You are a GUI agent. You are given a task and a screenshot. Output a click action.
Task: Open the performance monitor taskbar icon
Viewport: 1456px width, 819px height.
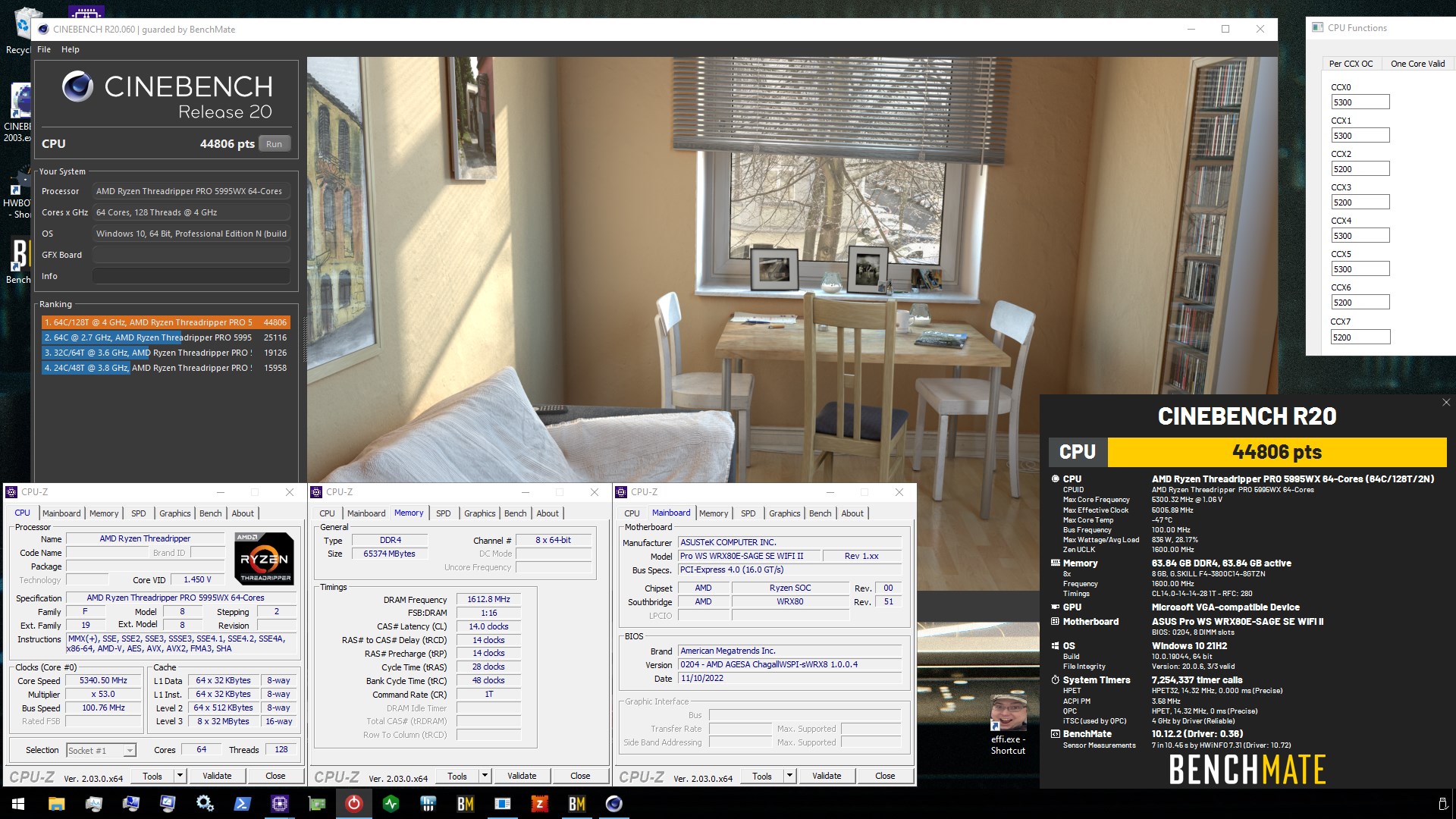click(93, 803)
